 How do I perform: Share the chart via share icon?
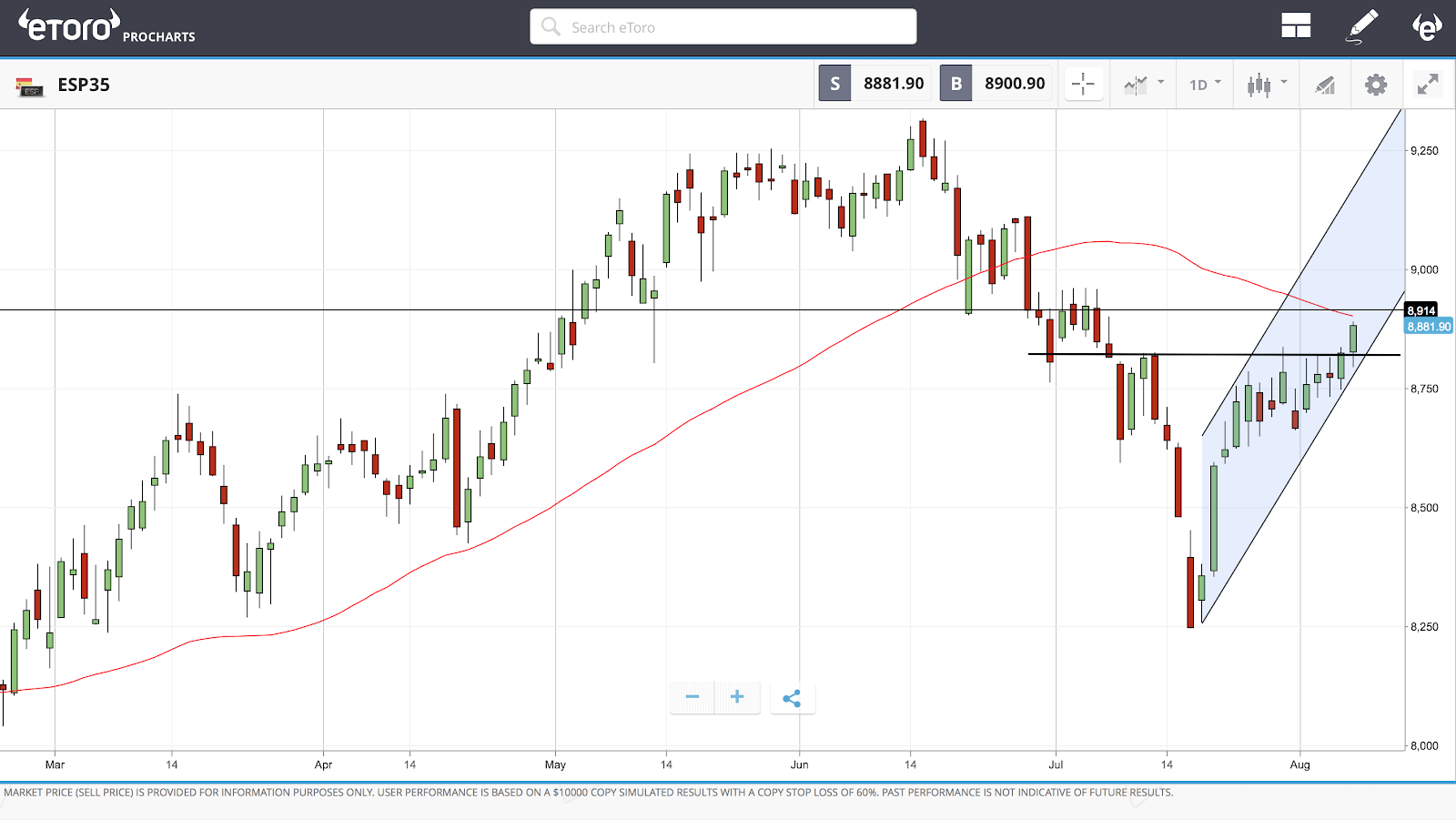click(793, 698)
